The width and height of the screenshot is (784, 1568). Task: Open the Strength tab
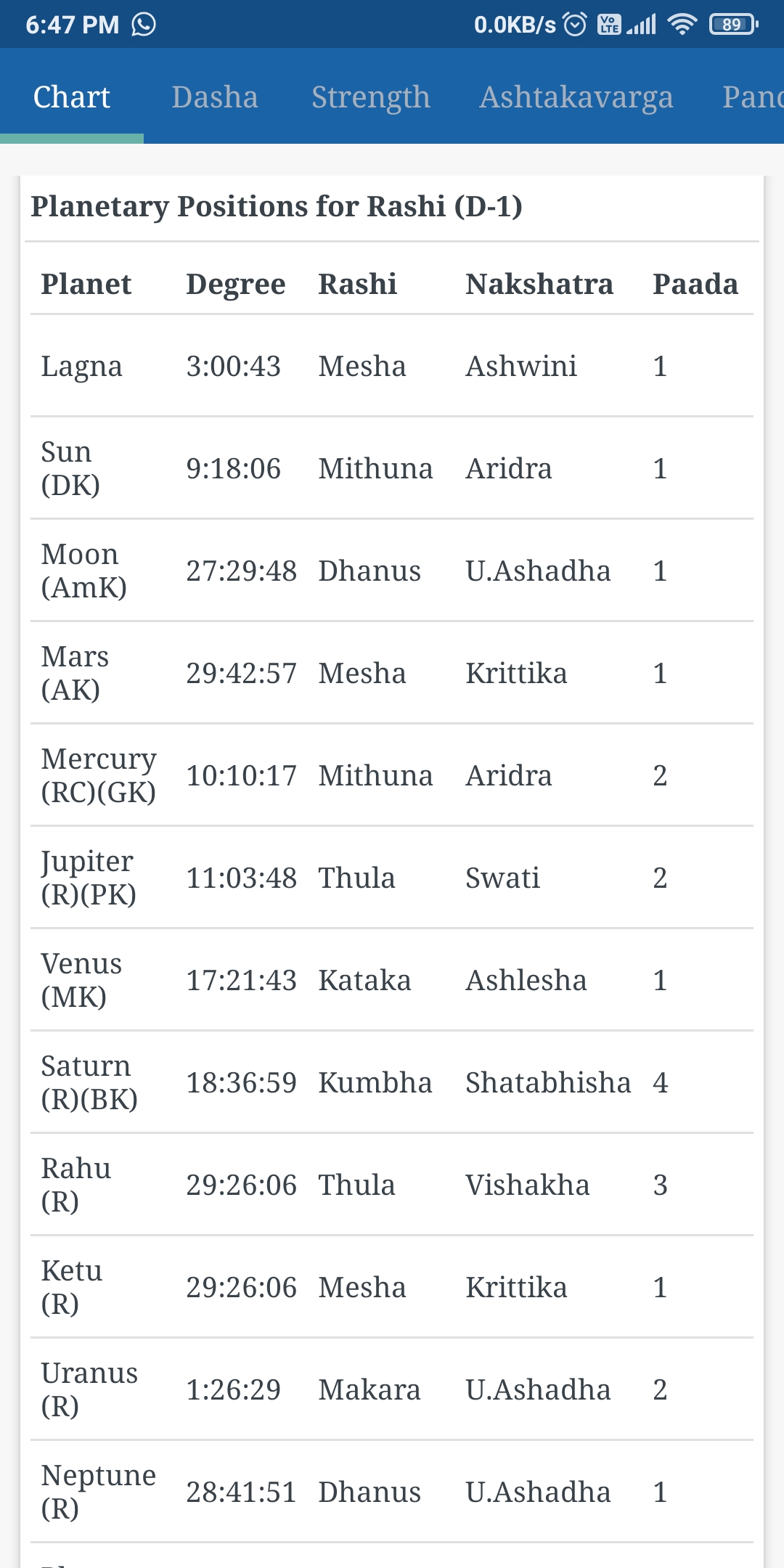tap(371, 97)
